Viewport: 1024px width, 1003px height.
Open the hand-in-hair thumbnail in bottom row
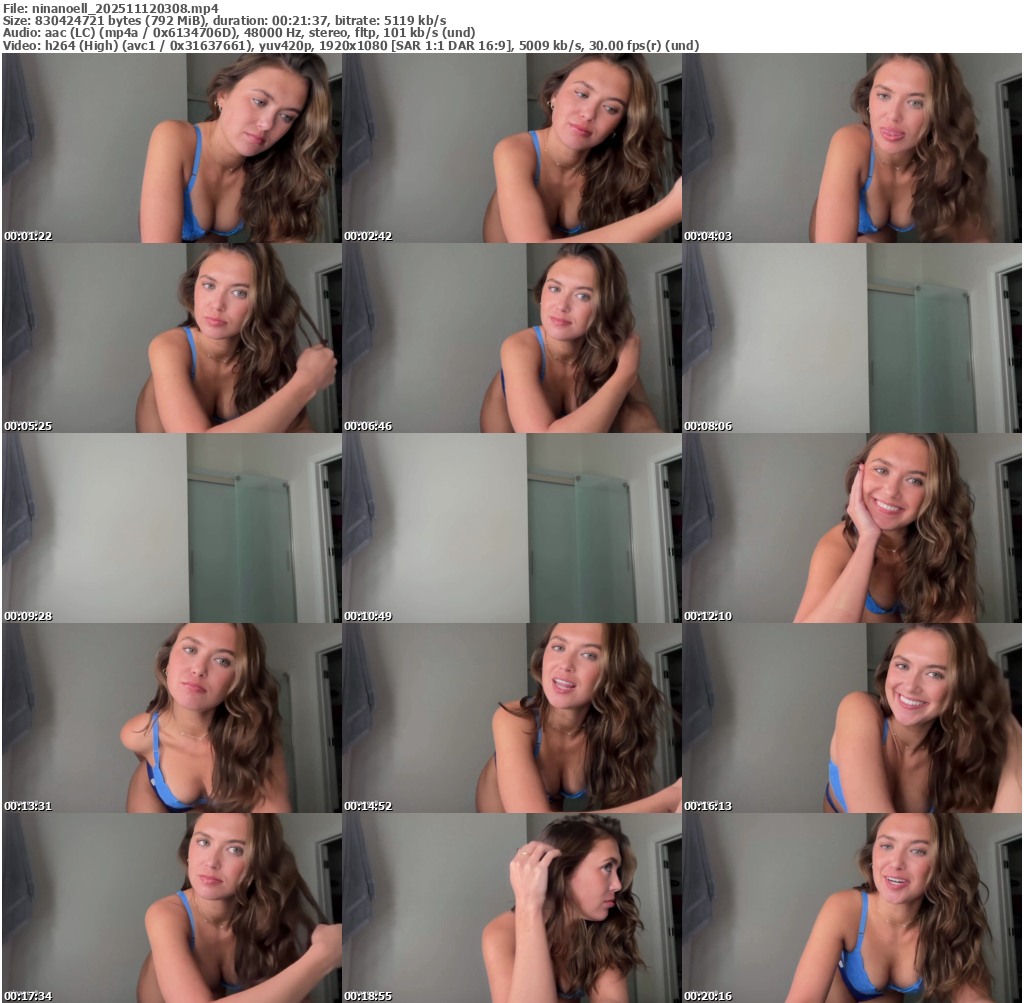(x=511, y=908)
